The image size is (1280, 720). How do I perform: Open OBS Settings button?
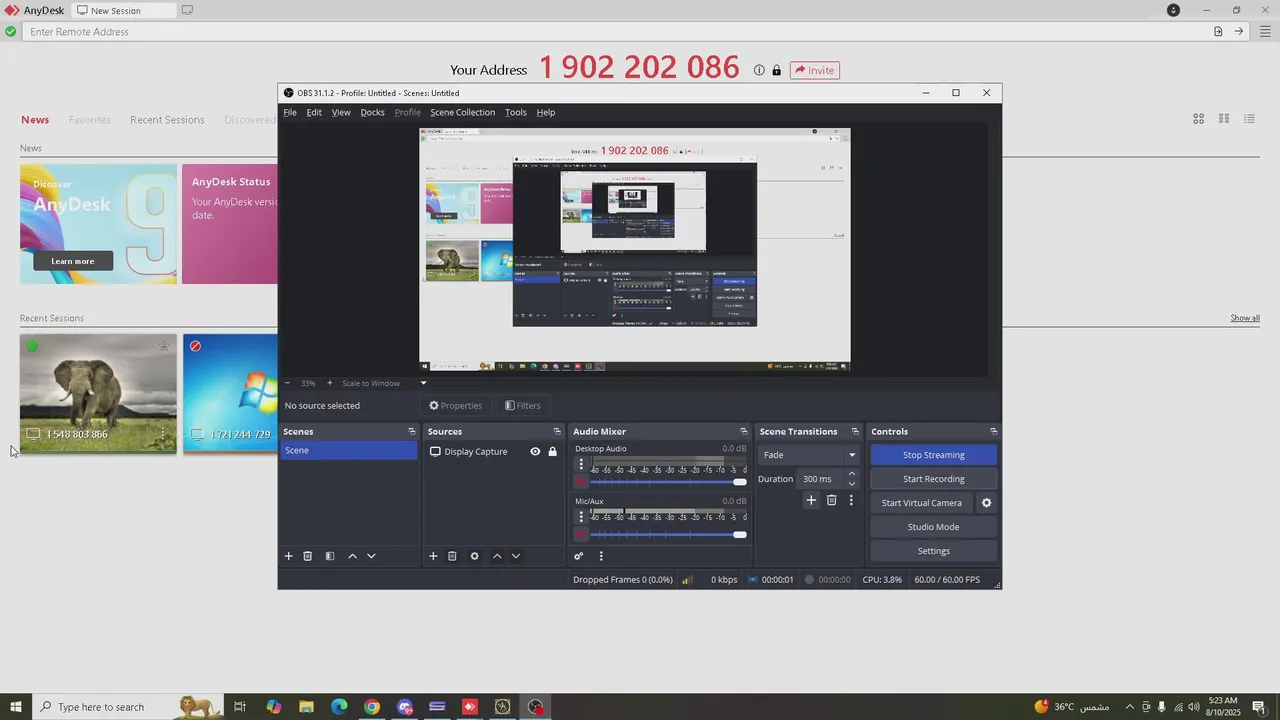pyautogui.click(x=933, y=551)
